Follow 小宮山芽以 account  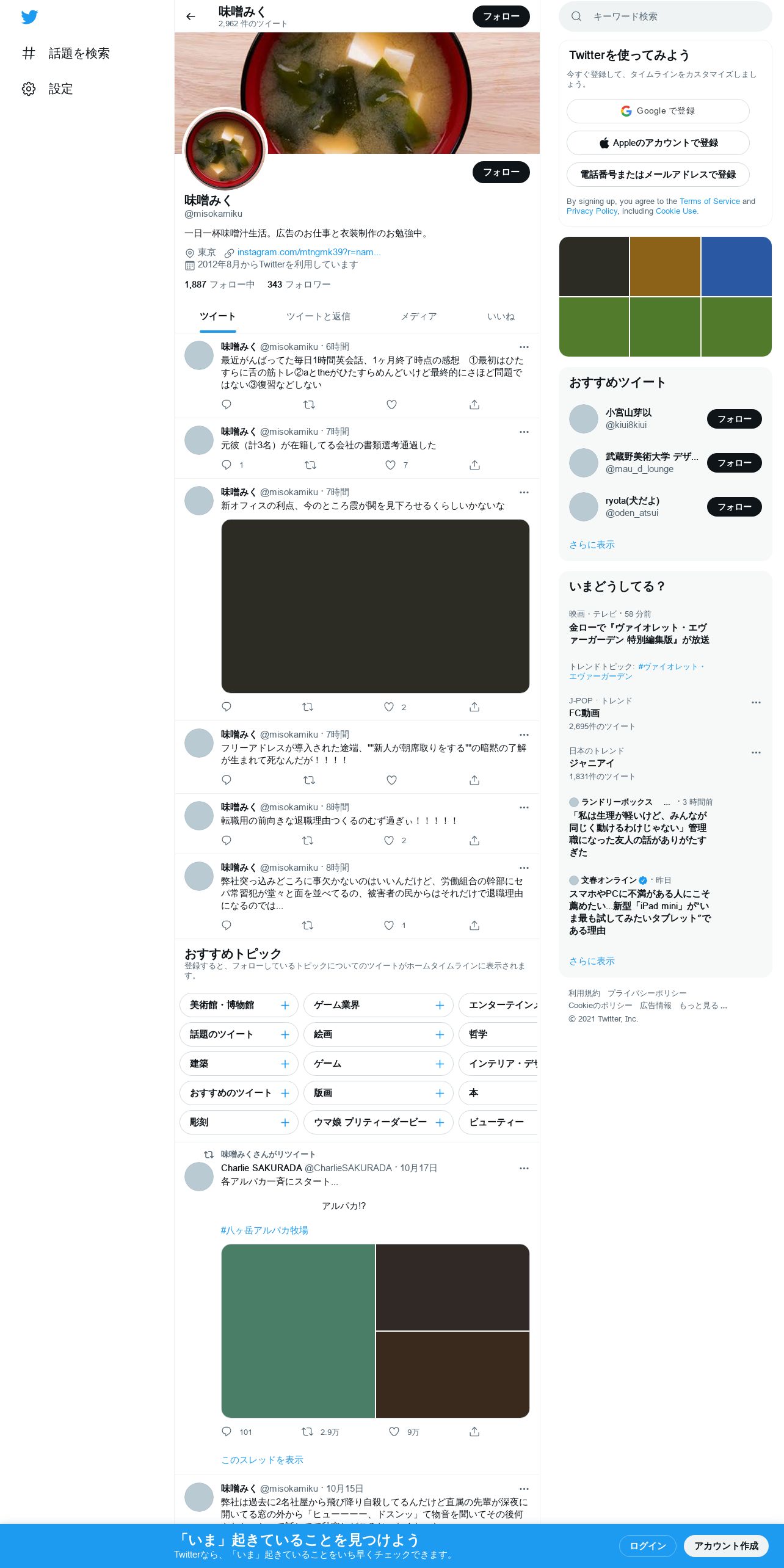pos(734,419)
